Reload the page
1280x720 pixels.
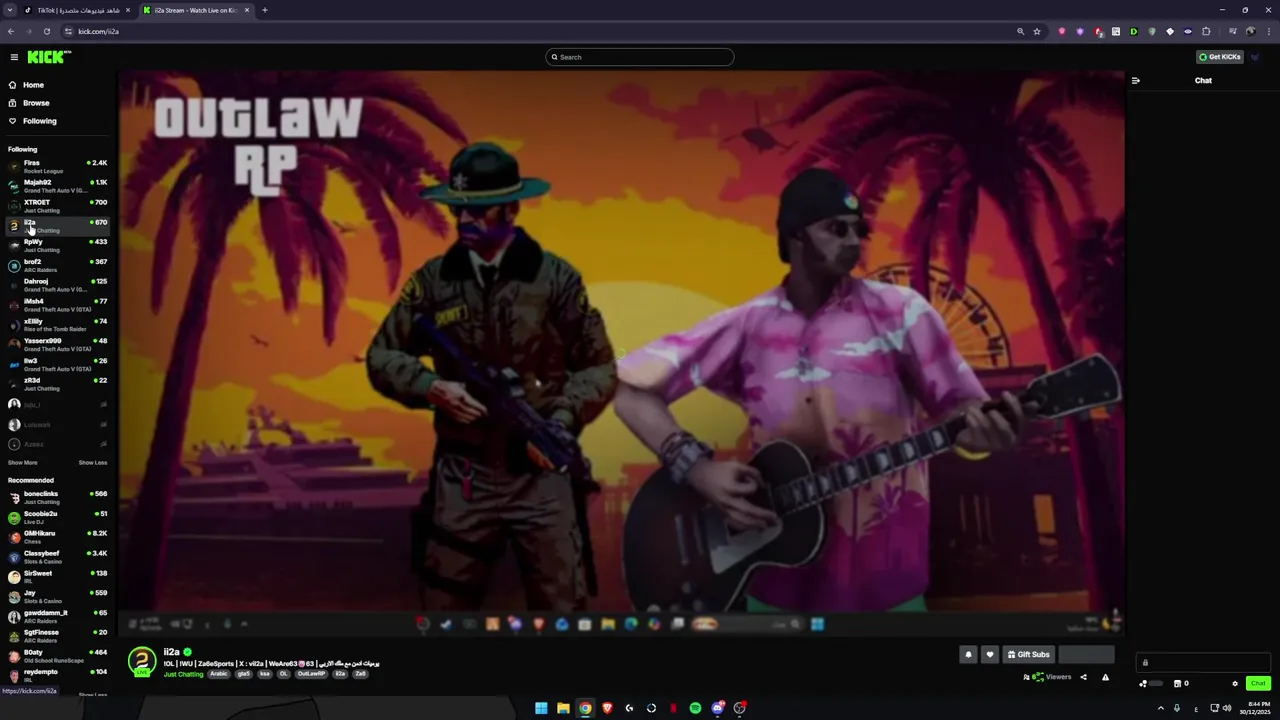[x=46, y=31]
